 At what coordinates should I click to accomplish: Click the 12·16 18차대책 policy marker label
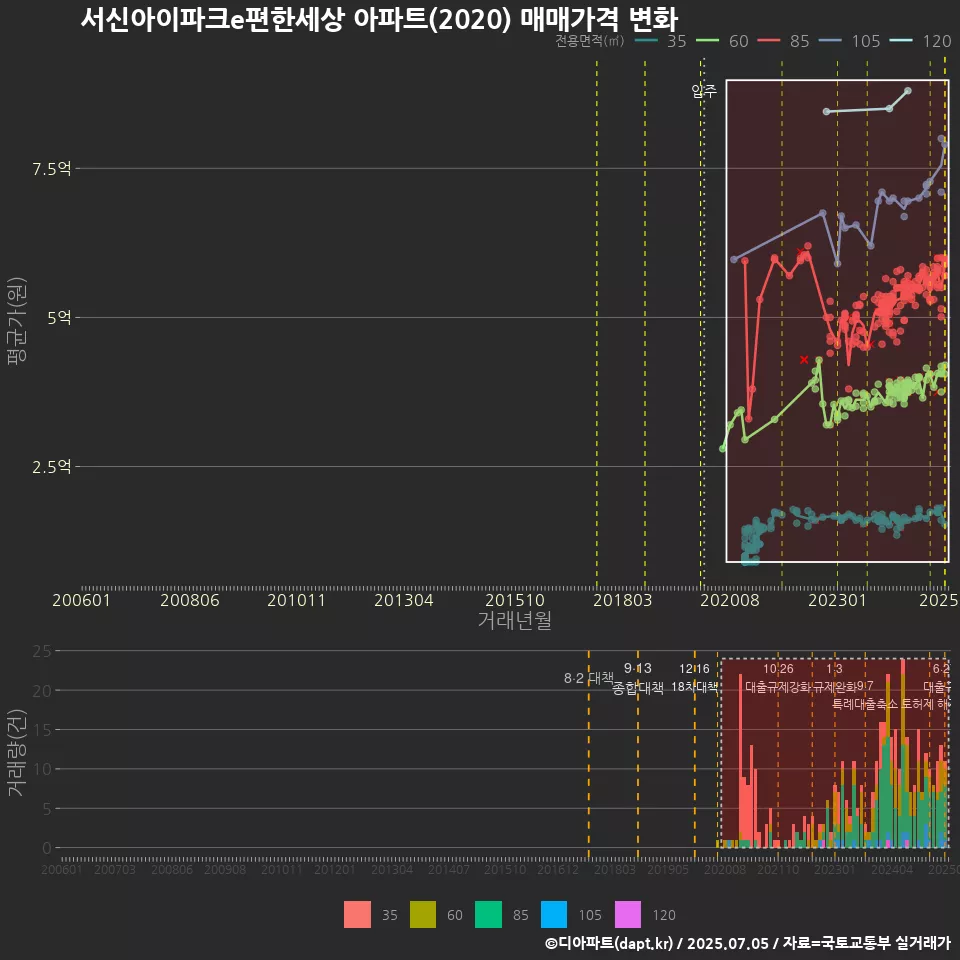(x=694, y=678)
